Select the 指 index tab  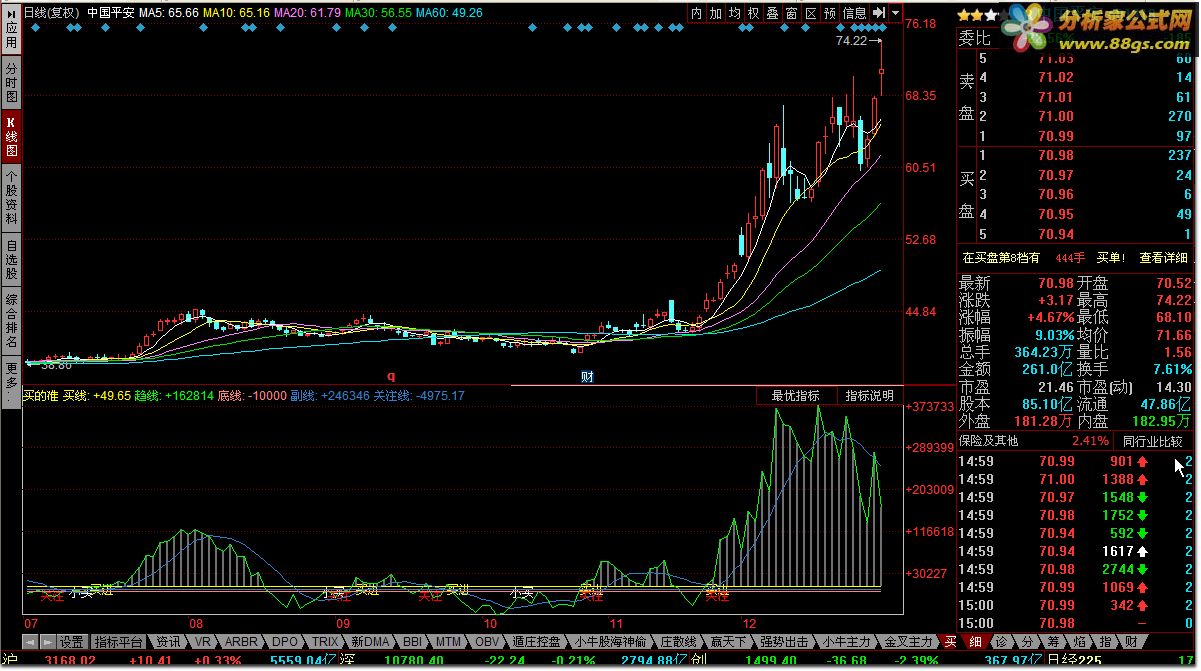click(1105, 642)
